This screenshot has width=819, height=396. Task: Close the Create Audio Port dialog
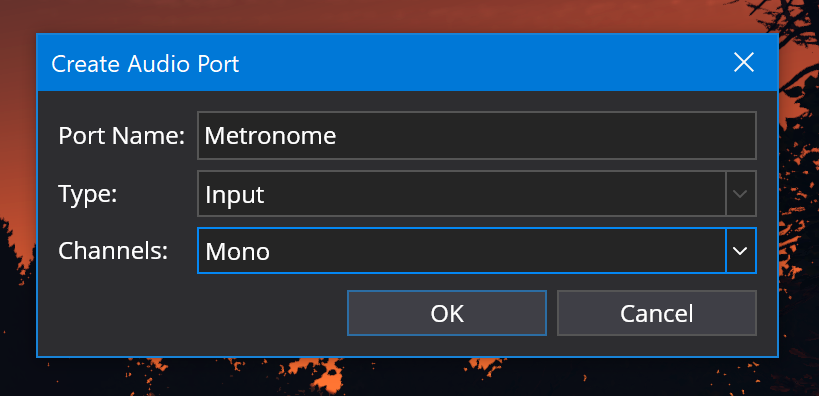click(x=743, y=63)
